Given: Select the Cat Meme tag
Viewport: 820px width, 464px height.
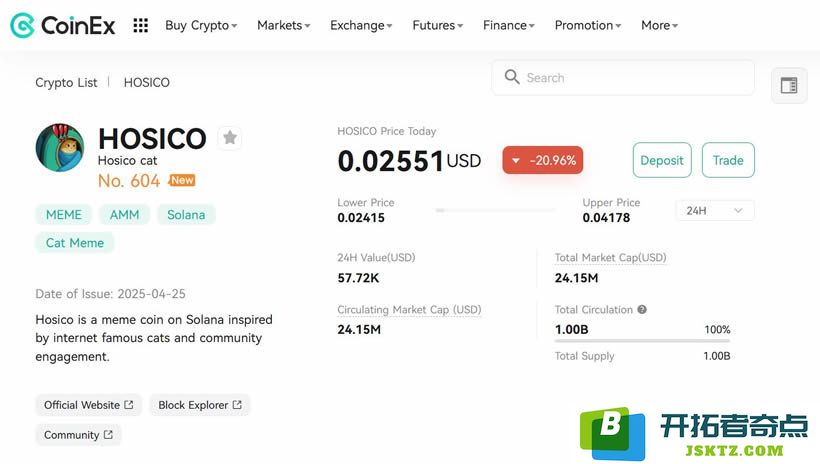Looking at the screenshot, I should coord(75,243).
